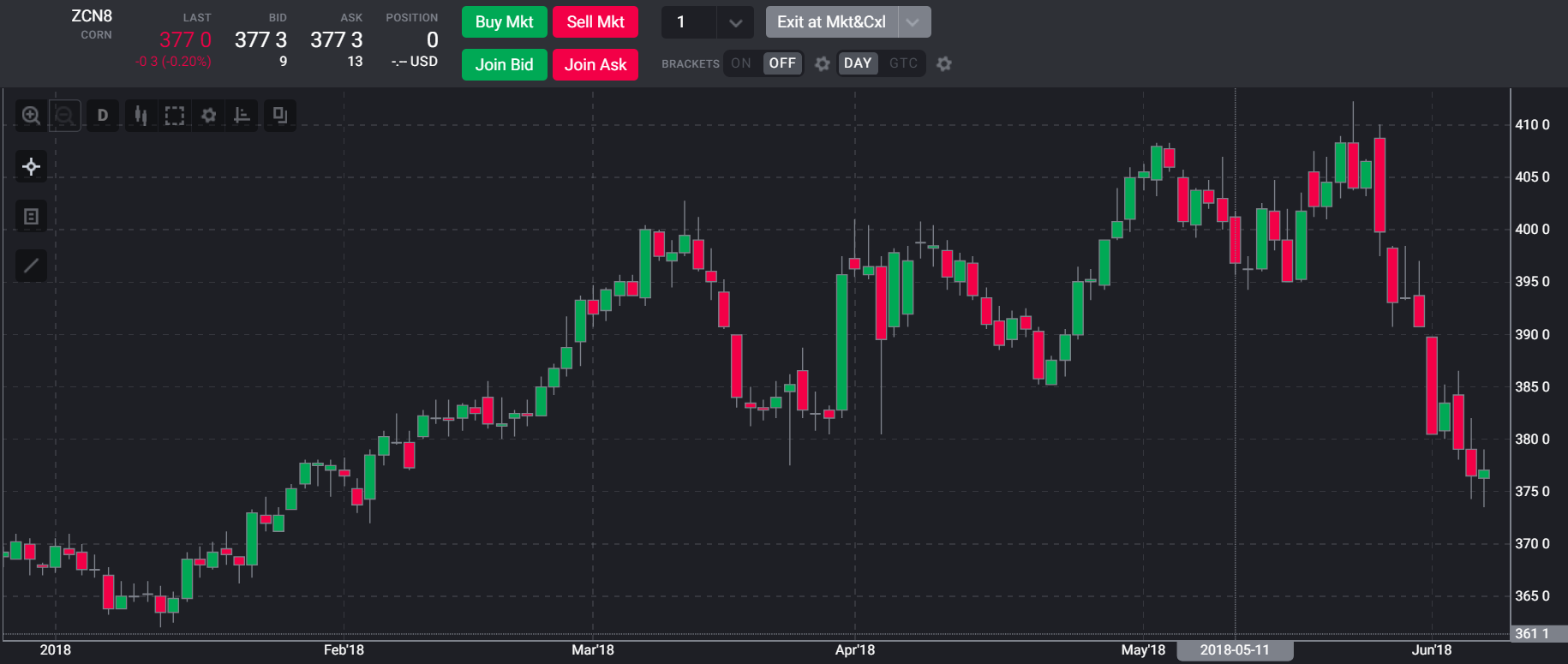
Task: Click Join Ask button
Action: pyautogui.click(x=595, y=64)
